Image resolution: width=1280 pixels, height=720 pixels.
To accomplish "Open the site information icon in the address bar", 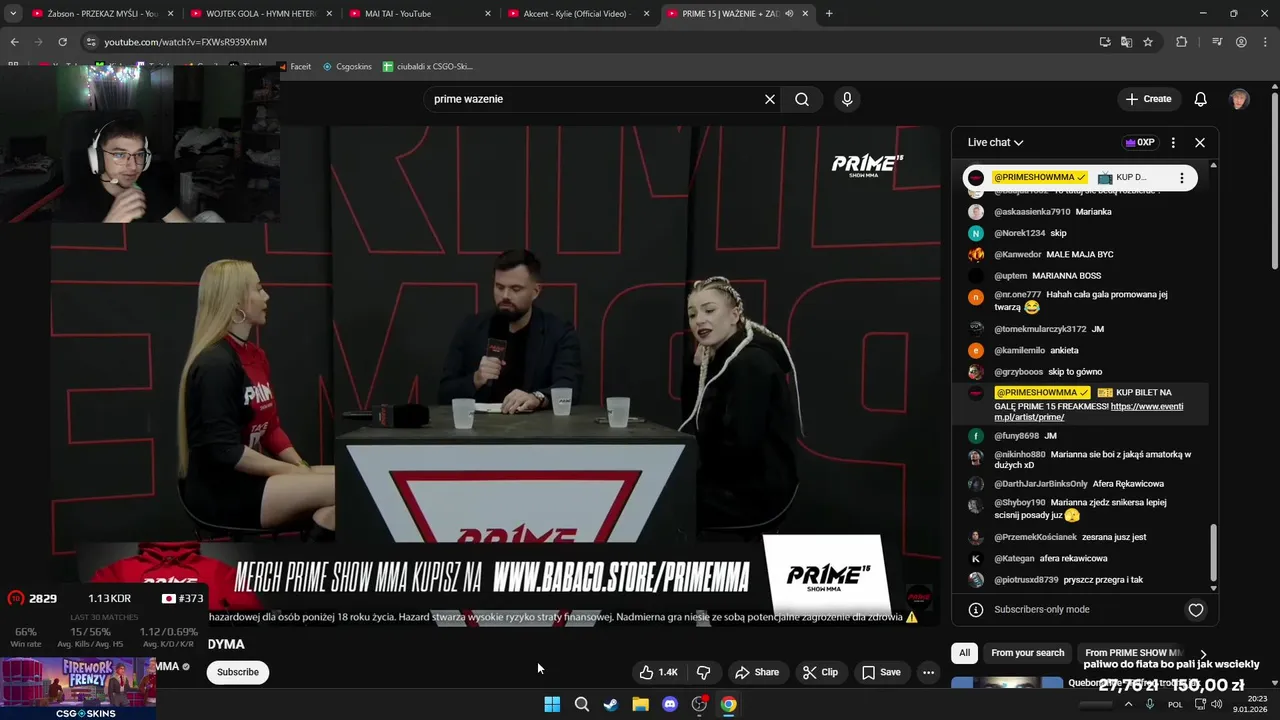I will (x=91, y=42).
